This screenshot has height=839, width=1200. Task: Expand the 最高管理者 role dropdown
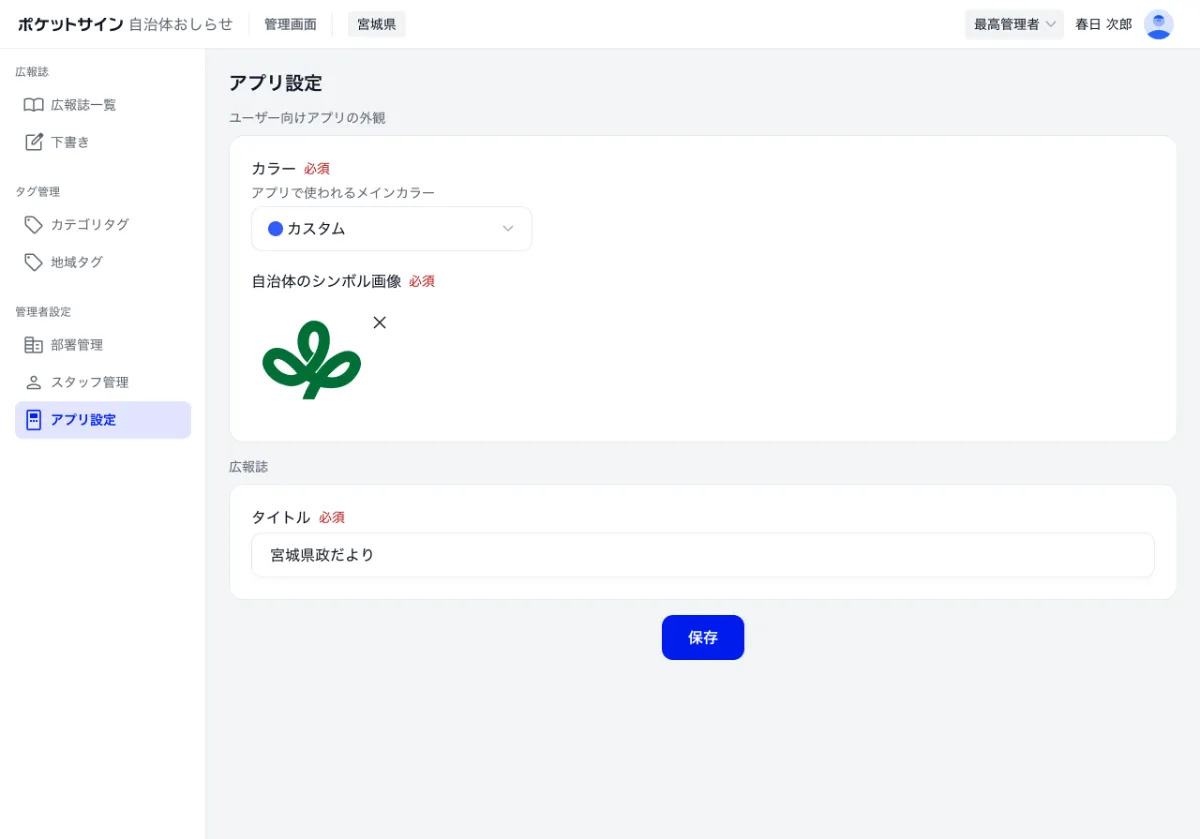pyautogui.click(x=1014, y=23)
